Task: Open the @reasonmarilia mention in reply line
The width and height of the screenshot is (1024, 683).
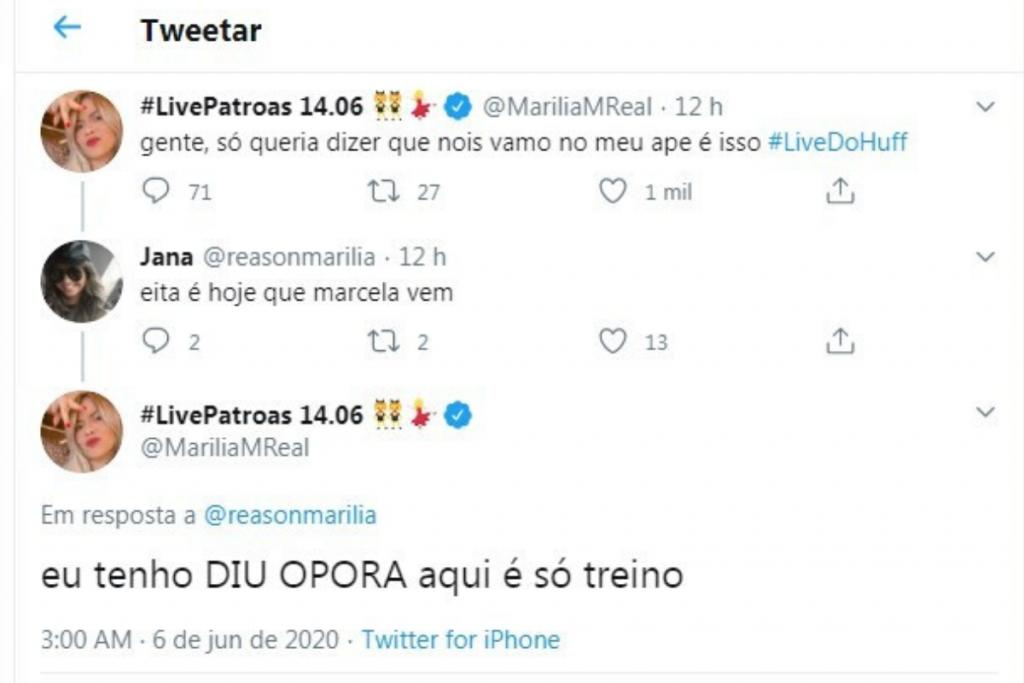Action: coord(290,516)
